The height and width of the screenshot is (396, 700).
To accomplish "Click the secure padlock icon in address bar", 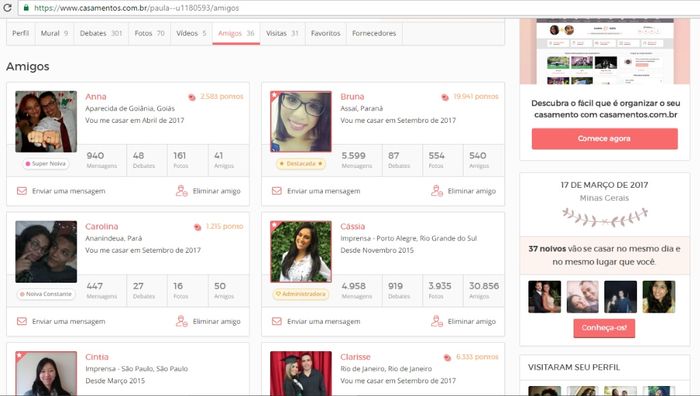I will [x=26, y=8].
